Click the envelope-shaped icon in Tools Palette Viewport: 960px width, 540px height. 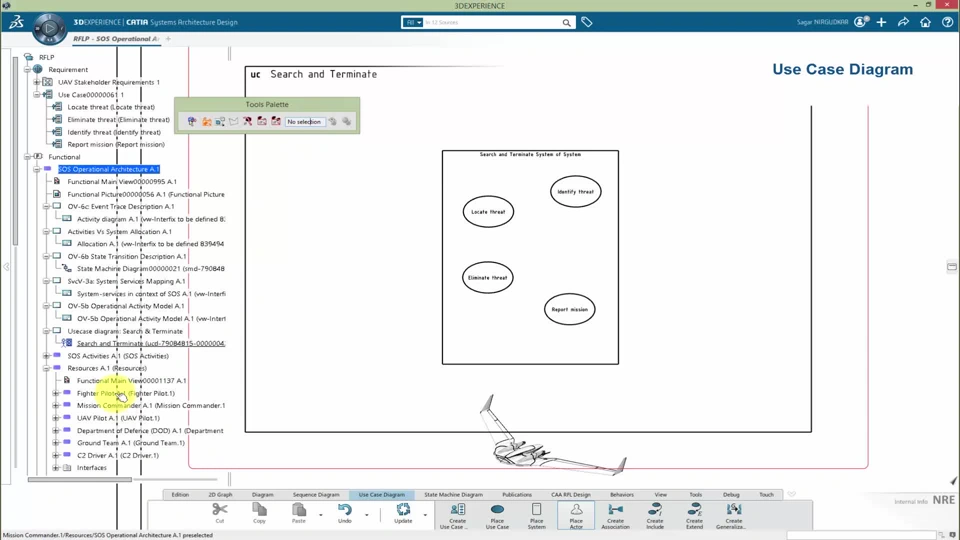click(x=234, y=121)
